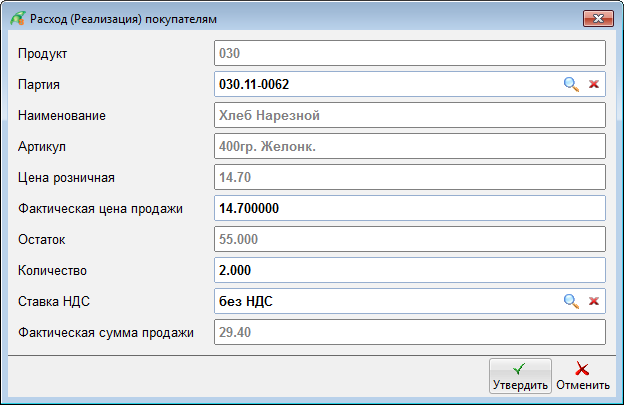Image resolution: width=624 pixels, height=405 pixels.
Task: Close the Расход (Реализация) покупателям dialog
Action: (598, 18)
